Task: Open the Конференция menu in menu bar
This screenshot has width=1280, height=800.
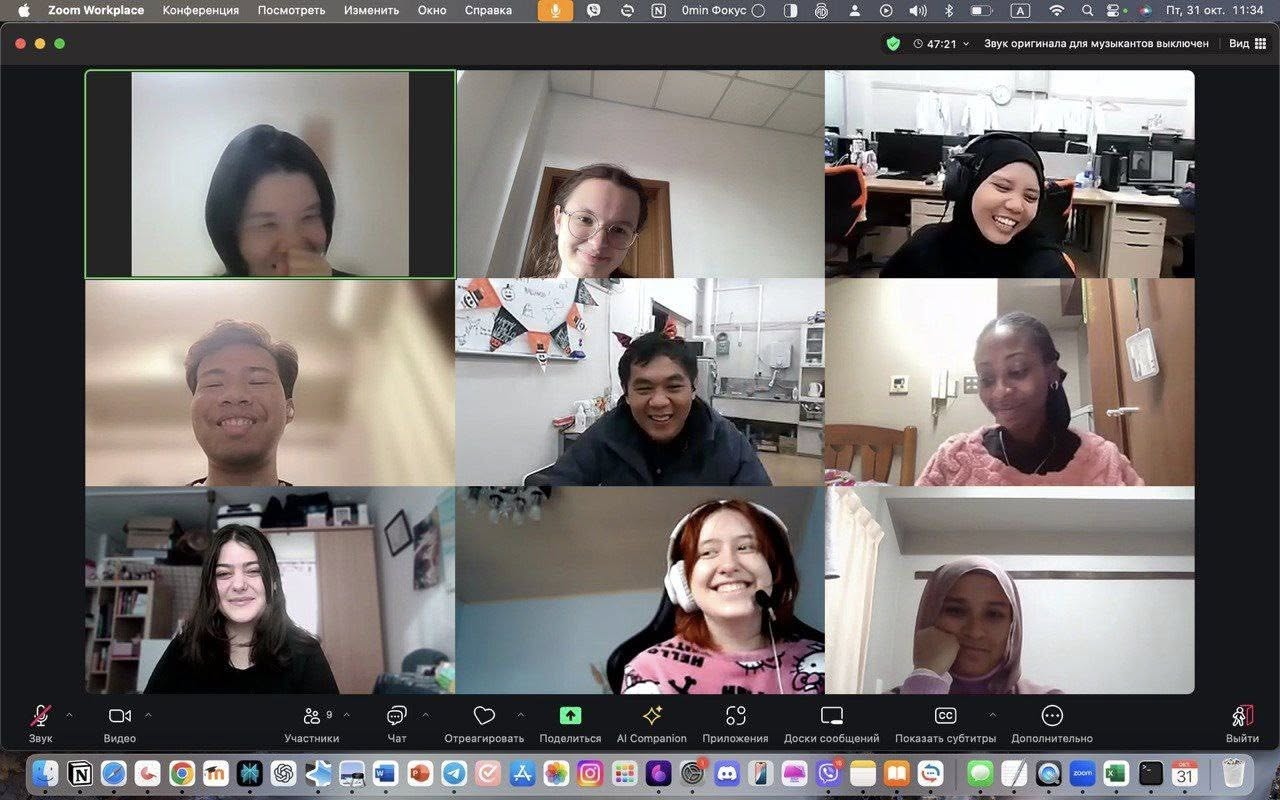Action: [200, 11]
